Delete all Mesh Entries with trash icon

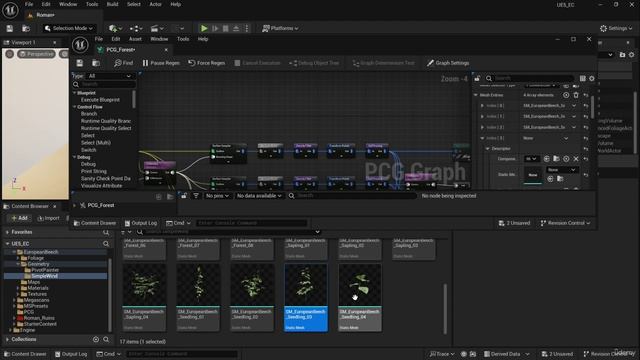576,95
